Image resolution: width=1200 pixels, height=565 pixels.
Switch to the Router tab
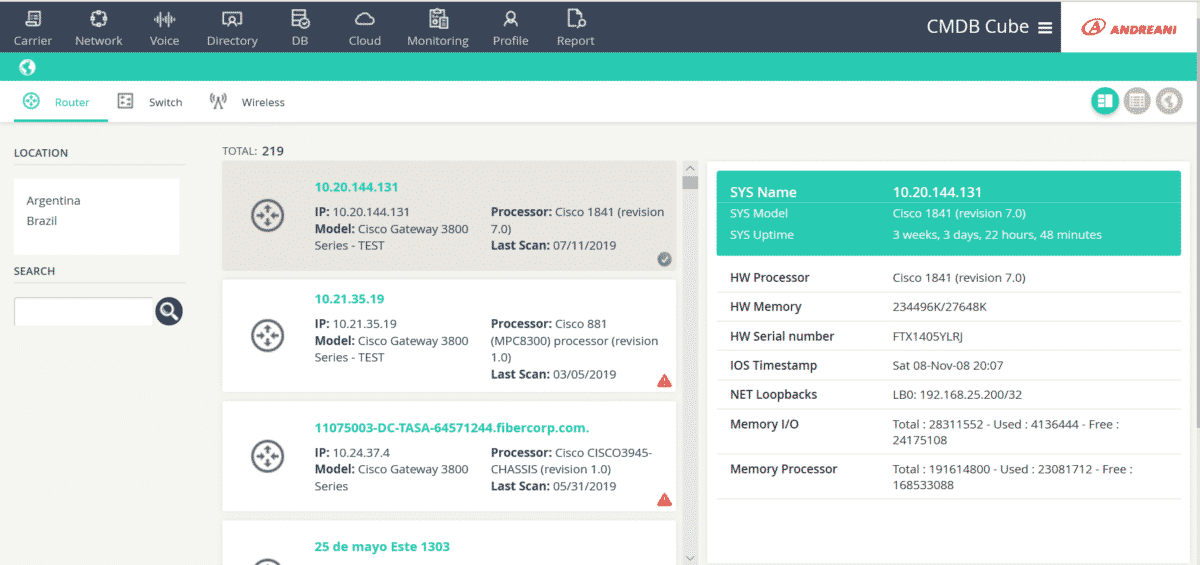[x=57, y=102]
